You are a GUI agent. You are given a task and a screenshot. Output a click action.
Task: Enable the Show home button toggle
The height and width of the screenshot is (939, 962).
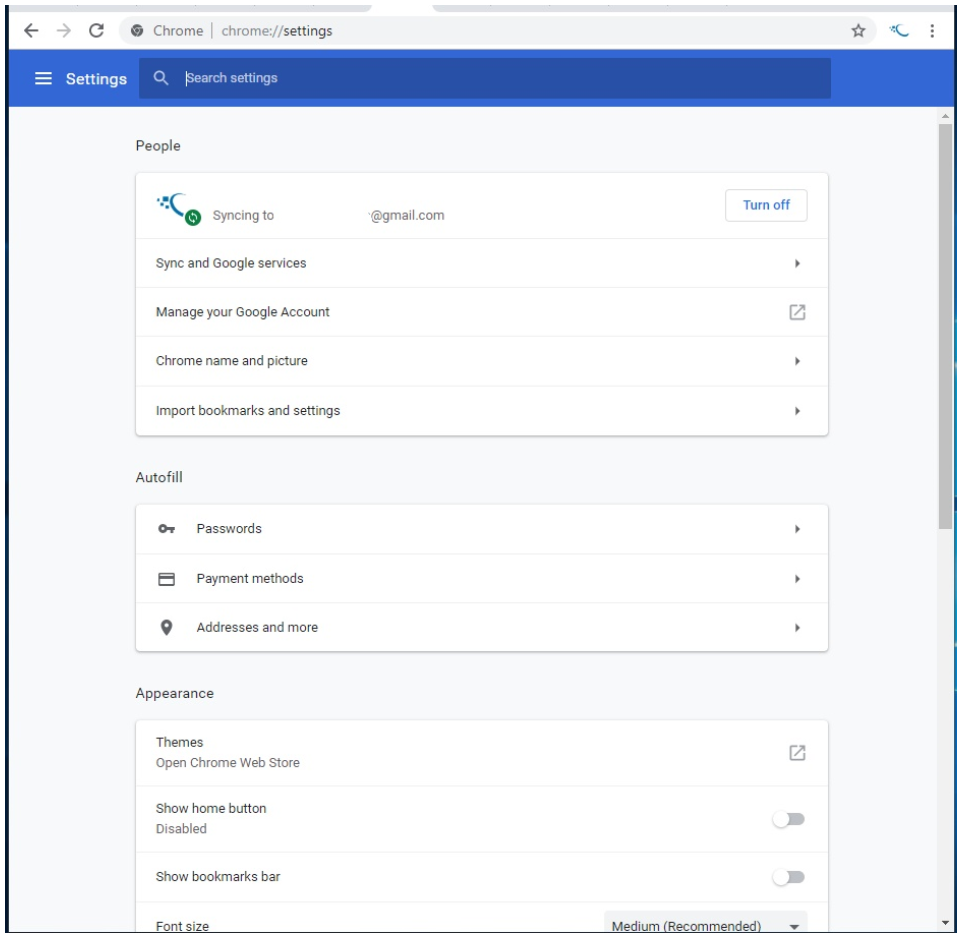tap(788, 819)
